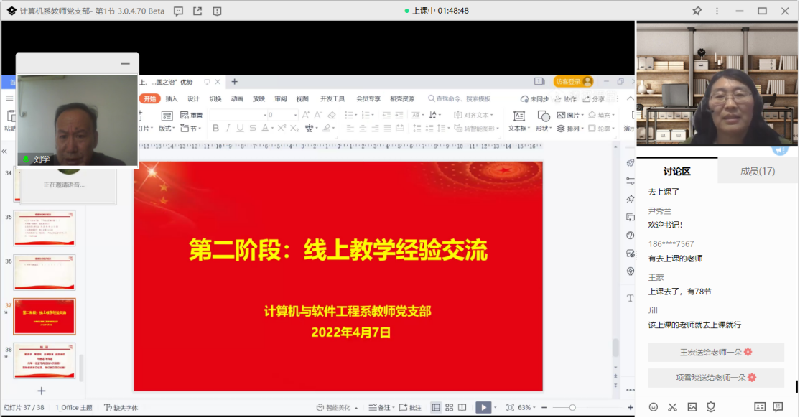This screenshot has width=800, height=417.
Task: Start slideshow with the play button
Action: 483,407
